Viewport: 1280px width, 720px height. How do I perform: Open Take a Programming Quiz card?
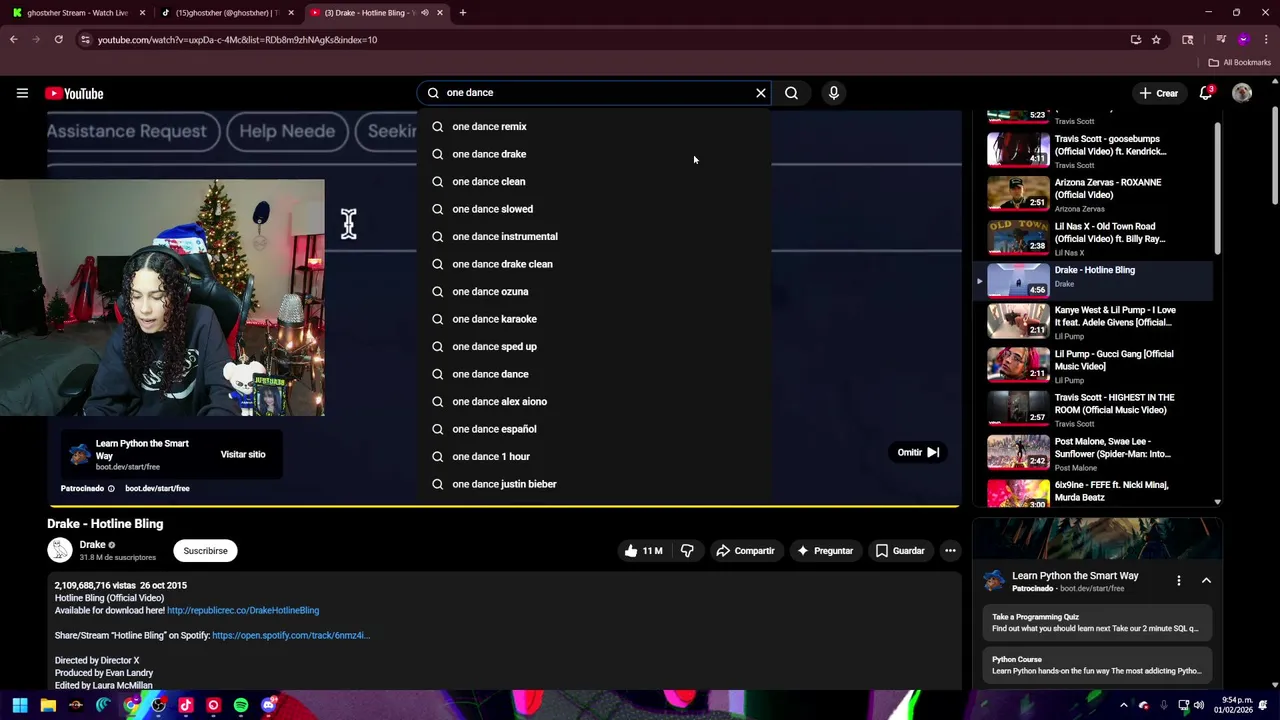coord(1097,624)
